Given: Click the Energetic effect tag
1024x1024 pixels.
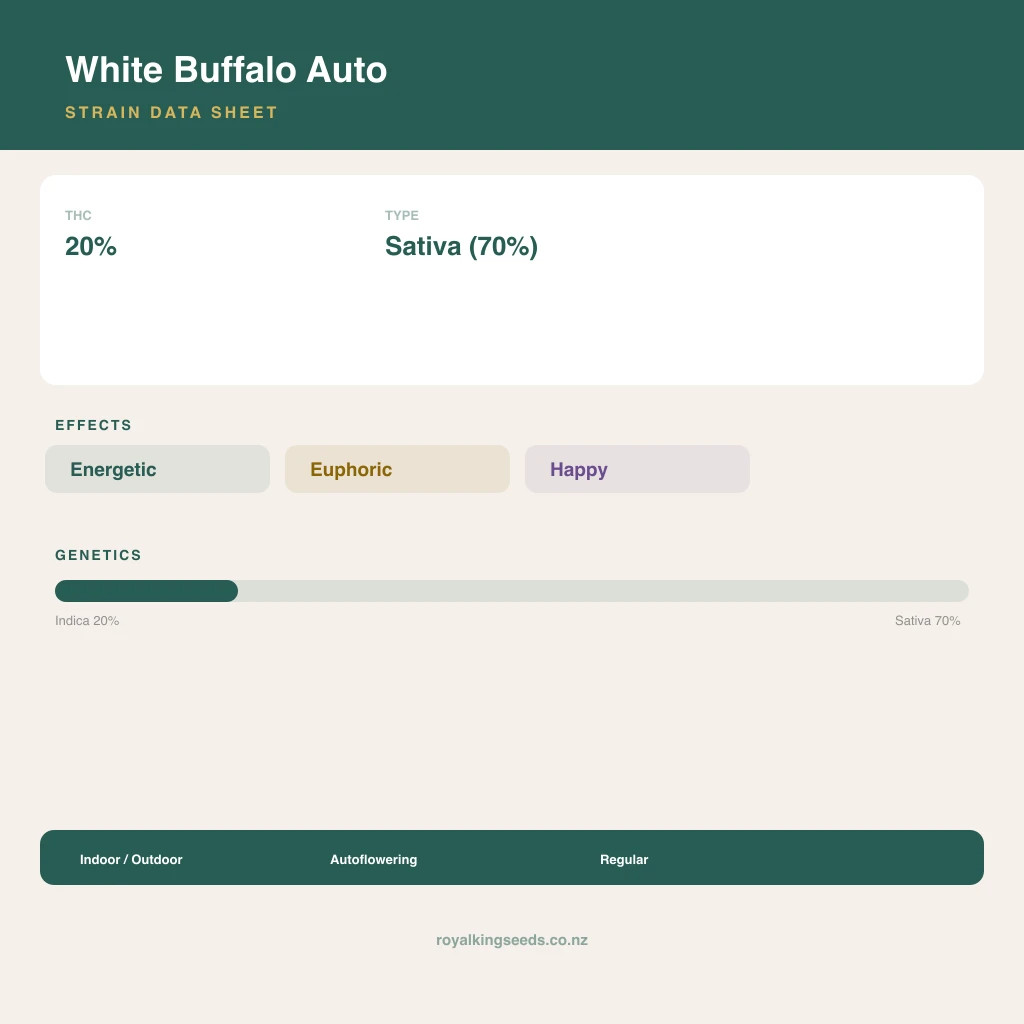Looking at the screenshot, I should [x=157, y=469].
